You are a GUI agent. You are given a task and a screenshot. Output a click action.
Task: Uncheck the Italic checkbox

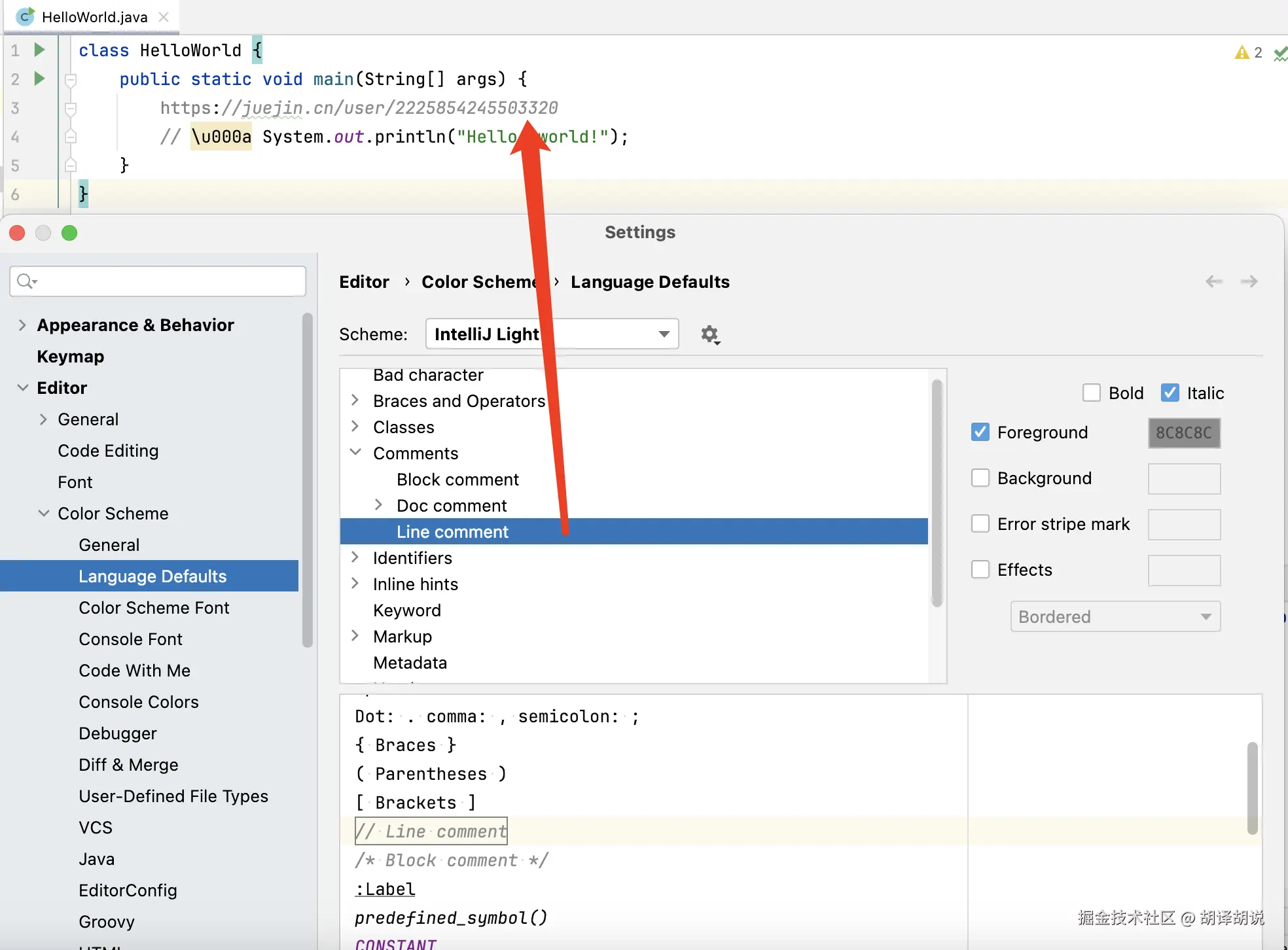click(x=1170, y=393)
